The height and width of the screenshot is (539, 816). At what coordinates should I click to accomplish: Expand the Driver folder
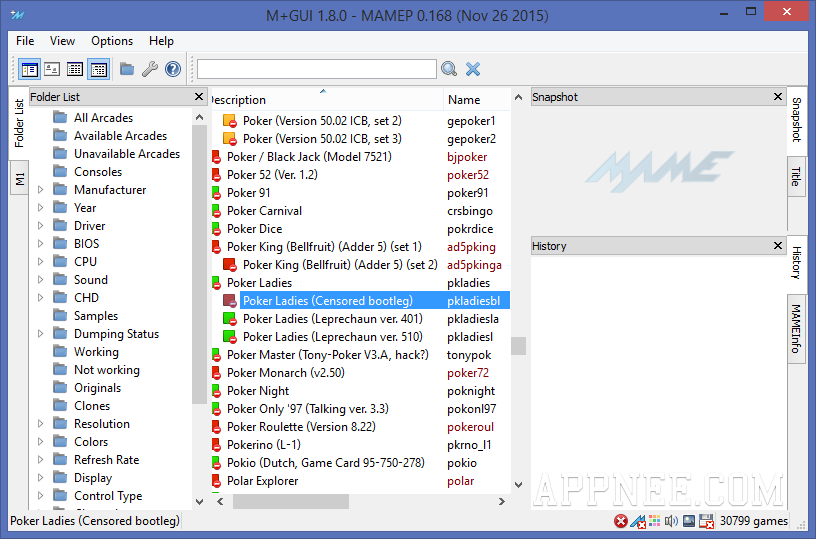pos(40,226)
